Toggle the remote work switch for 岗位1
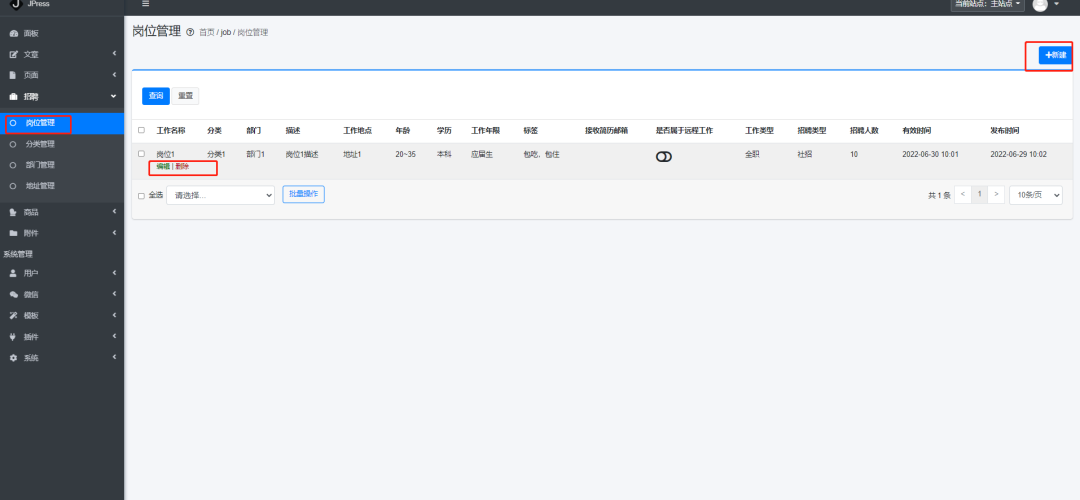The image size is (1080, 500). click(664, 157)
